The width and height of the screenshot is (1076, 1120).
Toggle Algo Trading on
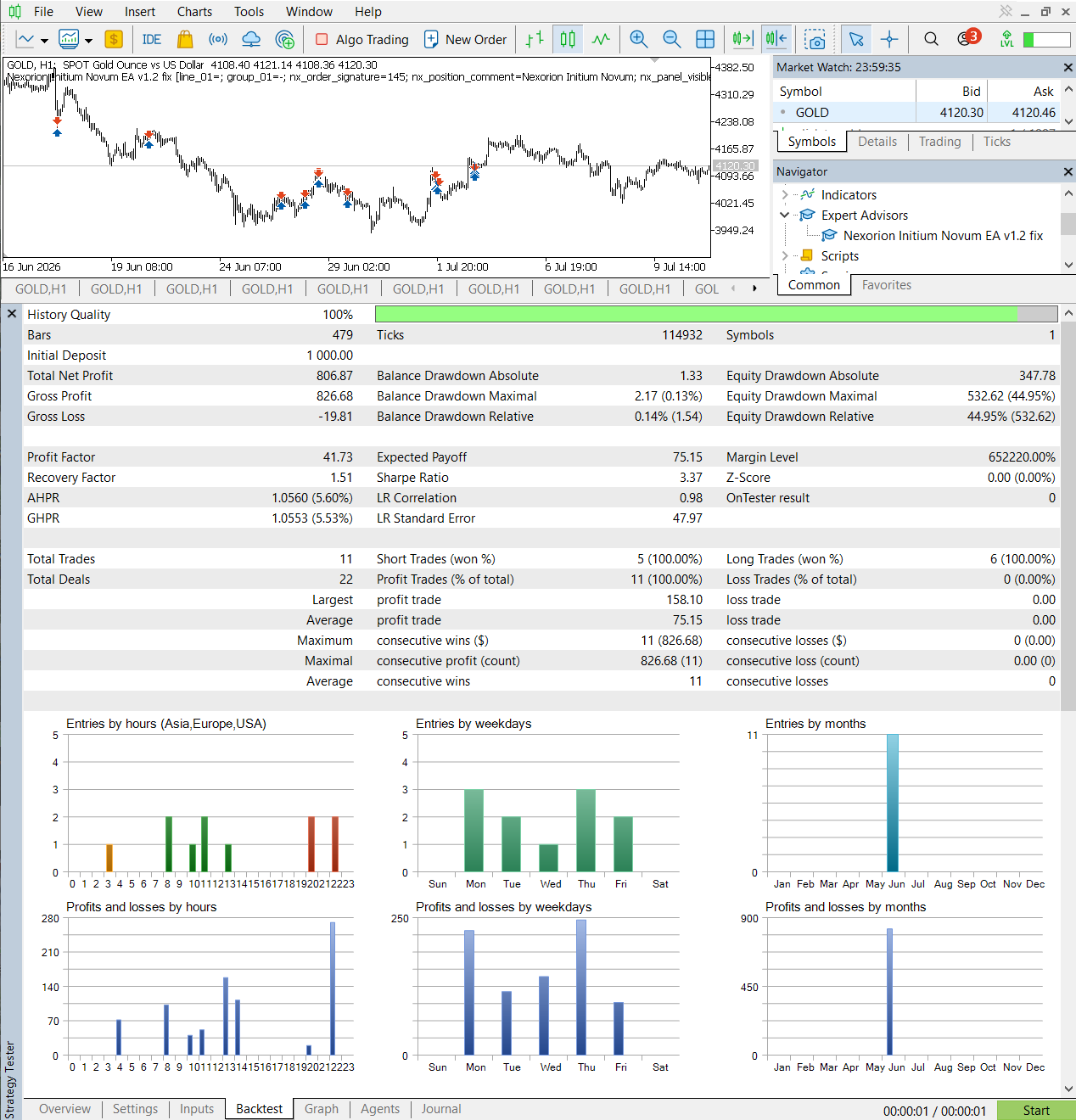[362, 39]
